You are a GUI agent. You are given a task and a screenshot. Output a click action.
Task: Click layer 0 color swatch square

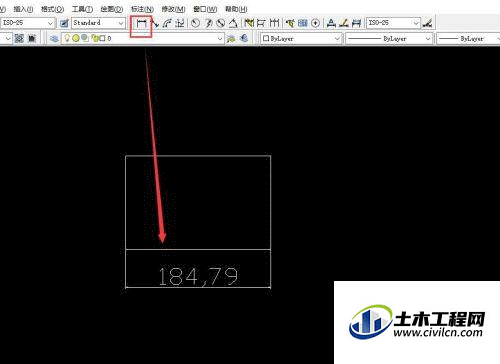[103, 39]
